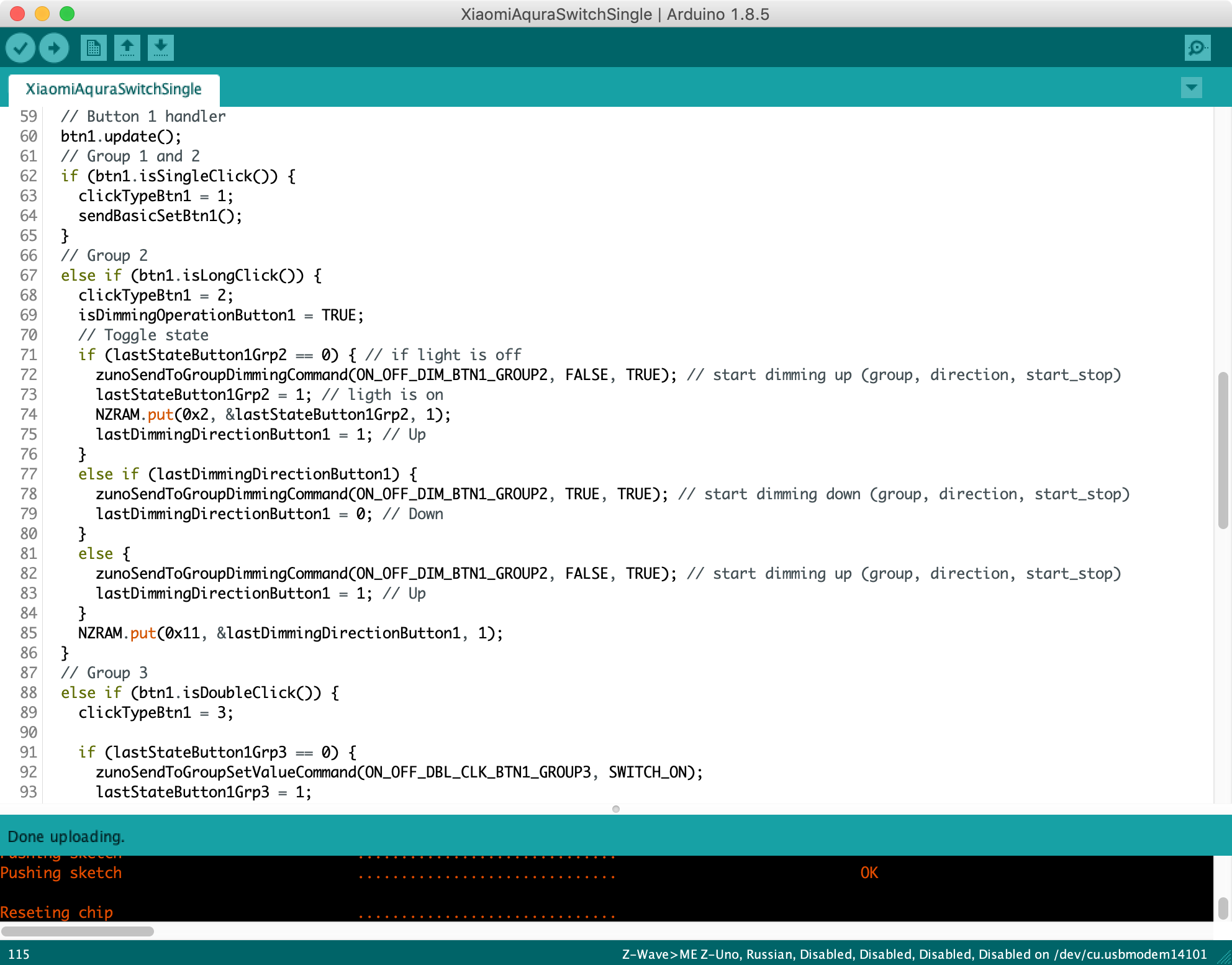This screenshot has width=1232, height=965.
Task: Click line number 88 in the gutter
Action: pyautogui.click(x=29, y=693)
